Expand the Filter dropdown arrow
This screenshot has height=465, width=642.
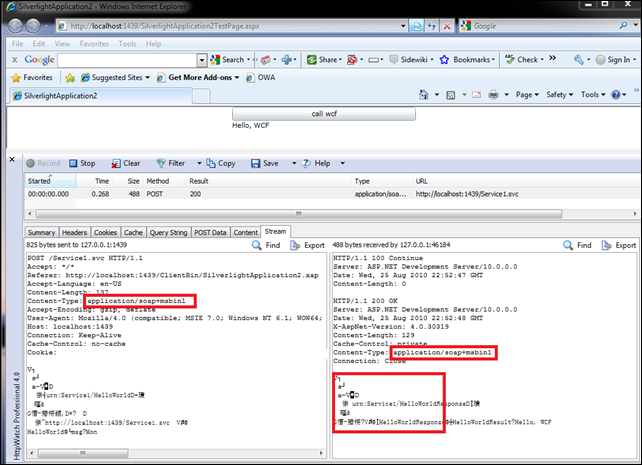point(199,163)
